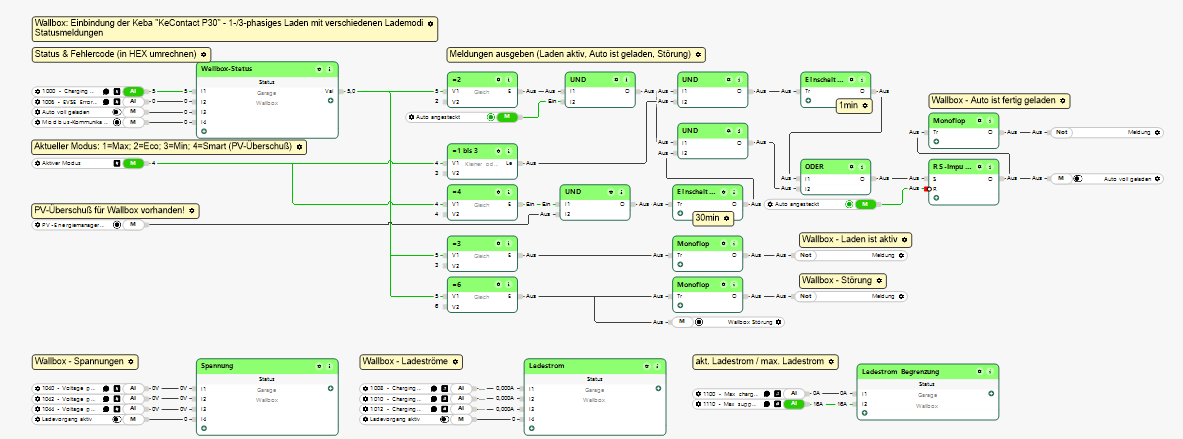Toggle M pill of Auto angesteckt beside RS-Impu block
Viewport: 1183px width, 439px height.
[865, 204]
